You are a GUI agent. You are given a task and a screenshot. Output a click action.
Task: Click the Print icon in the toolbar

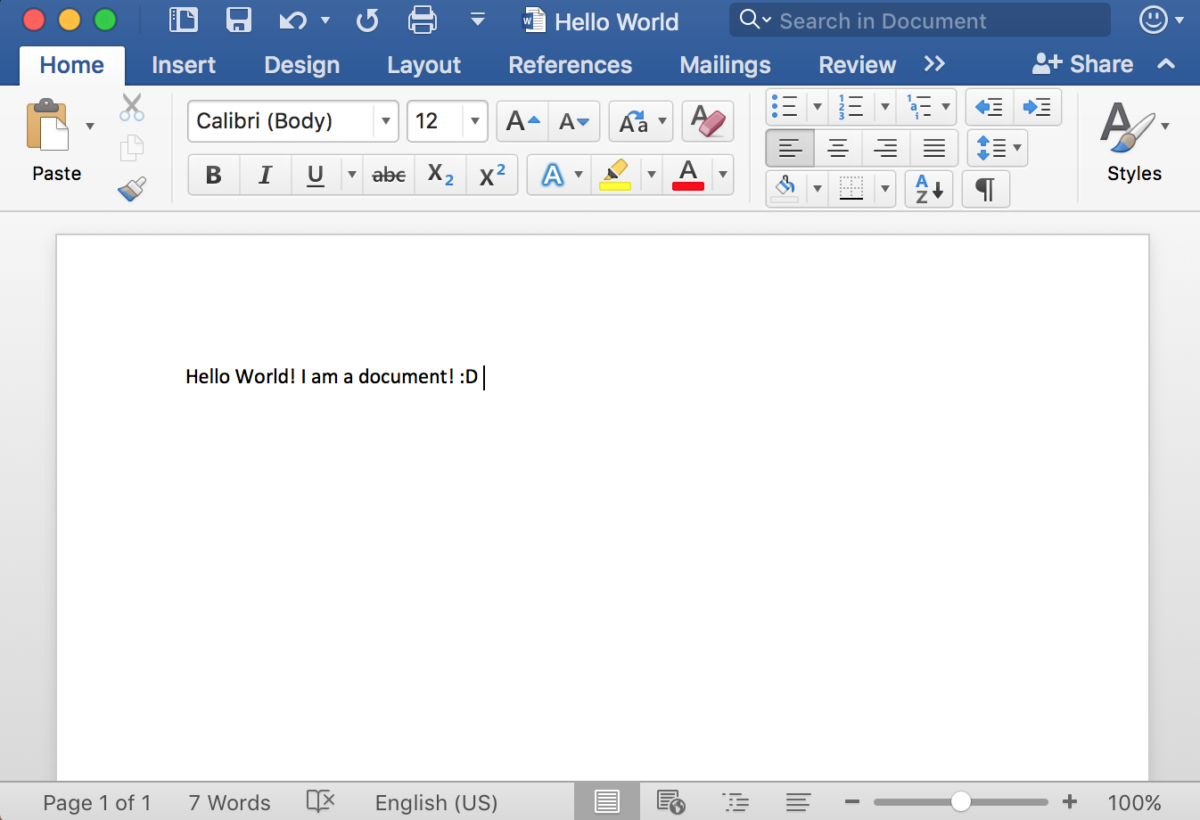click(x=422, y=20)
